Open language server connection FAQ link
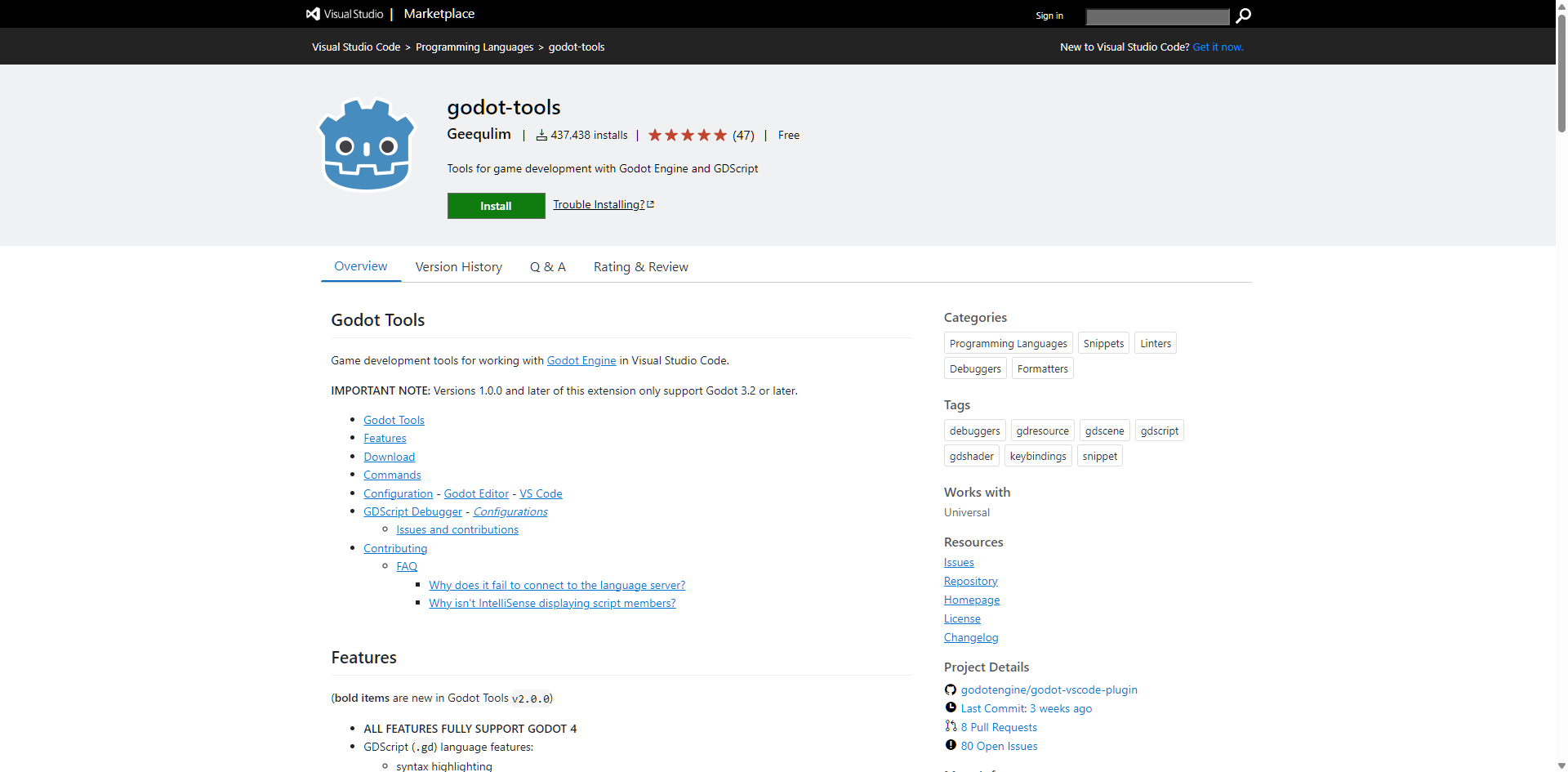 (x=557, y=585)
